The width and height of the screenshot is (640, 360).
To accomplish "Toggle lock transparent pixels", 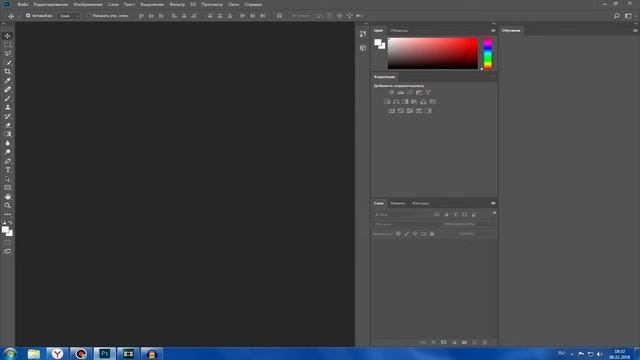I will (x=398, y=234).
